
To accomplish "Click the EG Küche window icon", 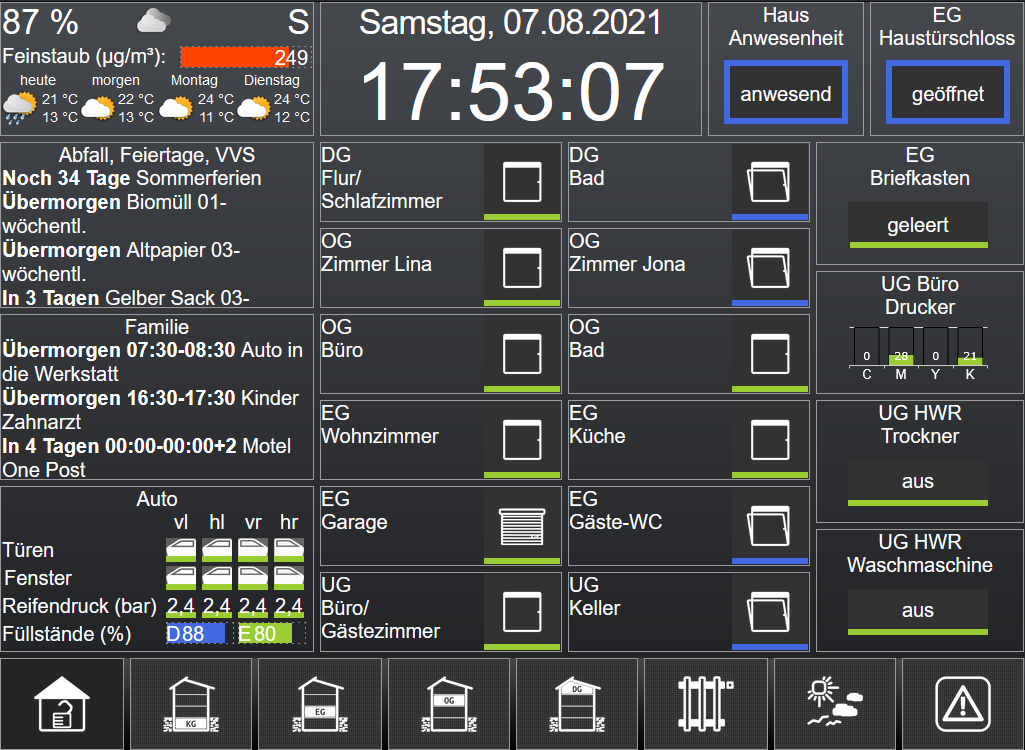I will point(769,438).
